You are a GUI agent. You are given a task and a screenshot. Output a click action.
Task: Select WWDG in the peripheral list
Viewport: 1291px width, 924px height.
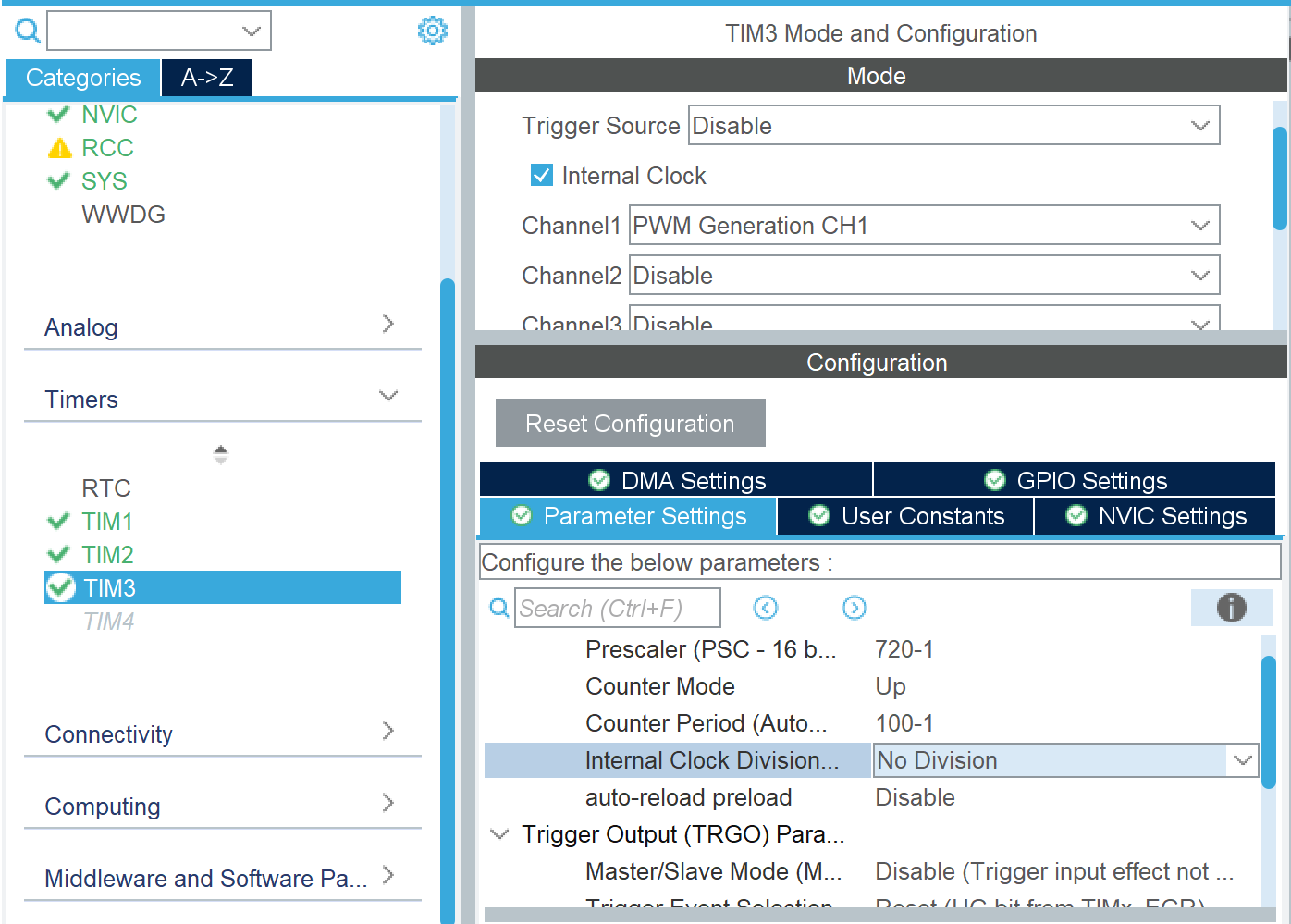click(124, 215)
